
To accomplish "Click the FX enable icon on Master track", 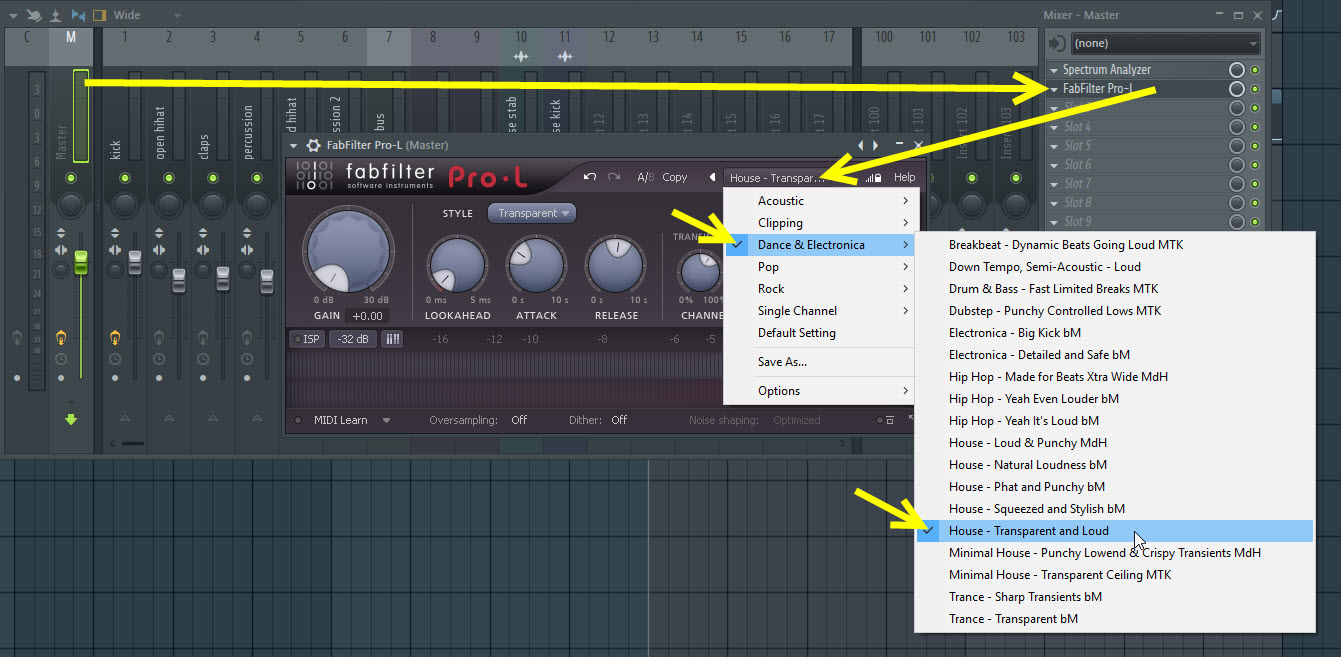I will [x=61, y=337].
